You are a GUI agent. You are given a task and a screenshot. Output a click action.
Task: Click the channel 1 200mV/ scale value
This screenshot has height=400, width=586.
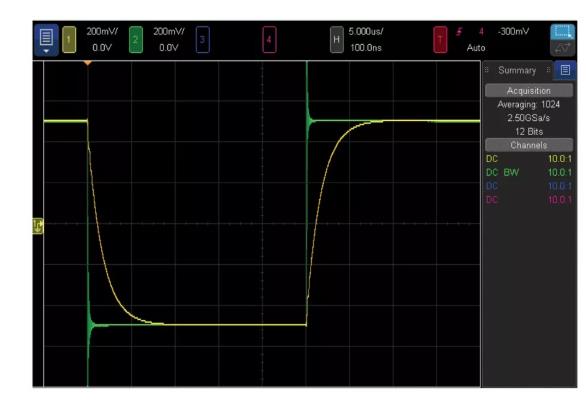(x=102, y=31)
